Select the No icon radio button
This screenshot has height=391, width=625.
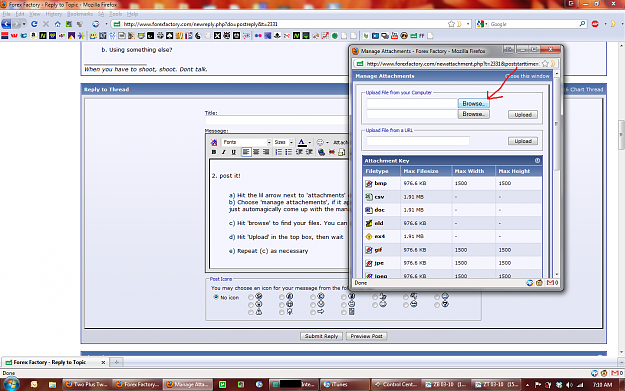click(216, 297)
